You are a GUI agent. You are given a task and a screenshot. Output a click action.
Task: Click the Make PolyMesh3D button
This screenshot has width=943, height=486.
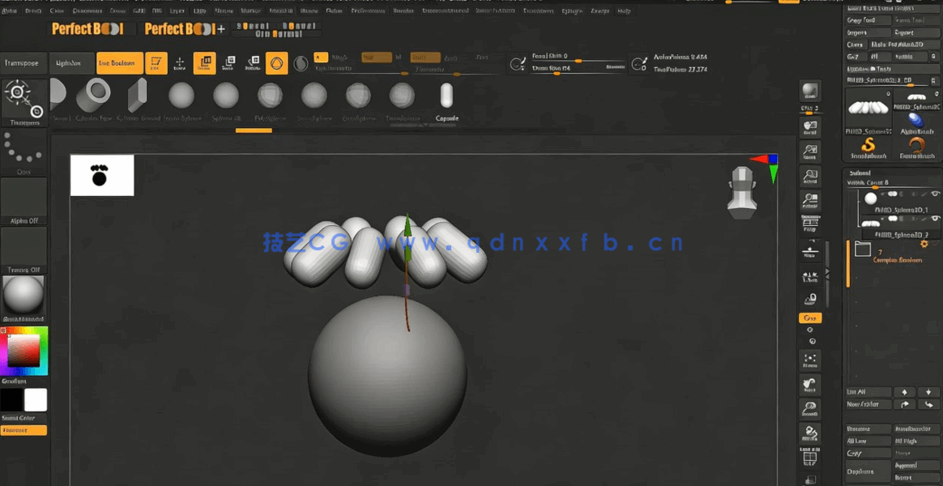pos(905,45)
